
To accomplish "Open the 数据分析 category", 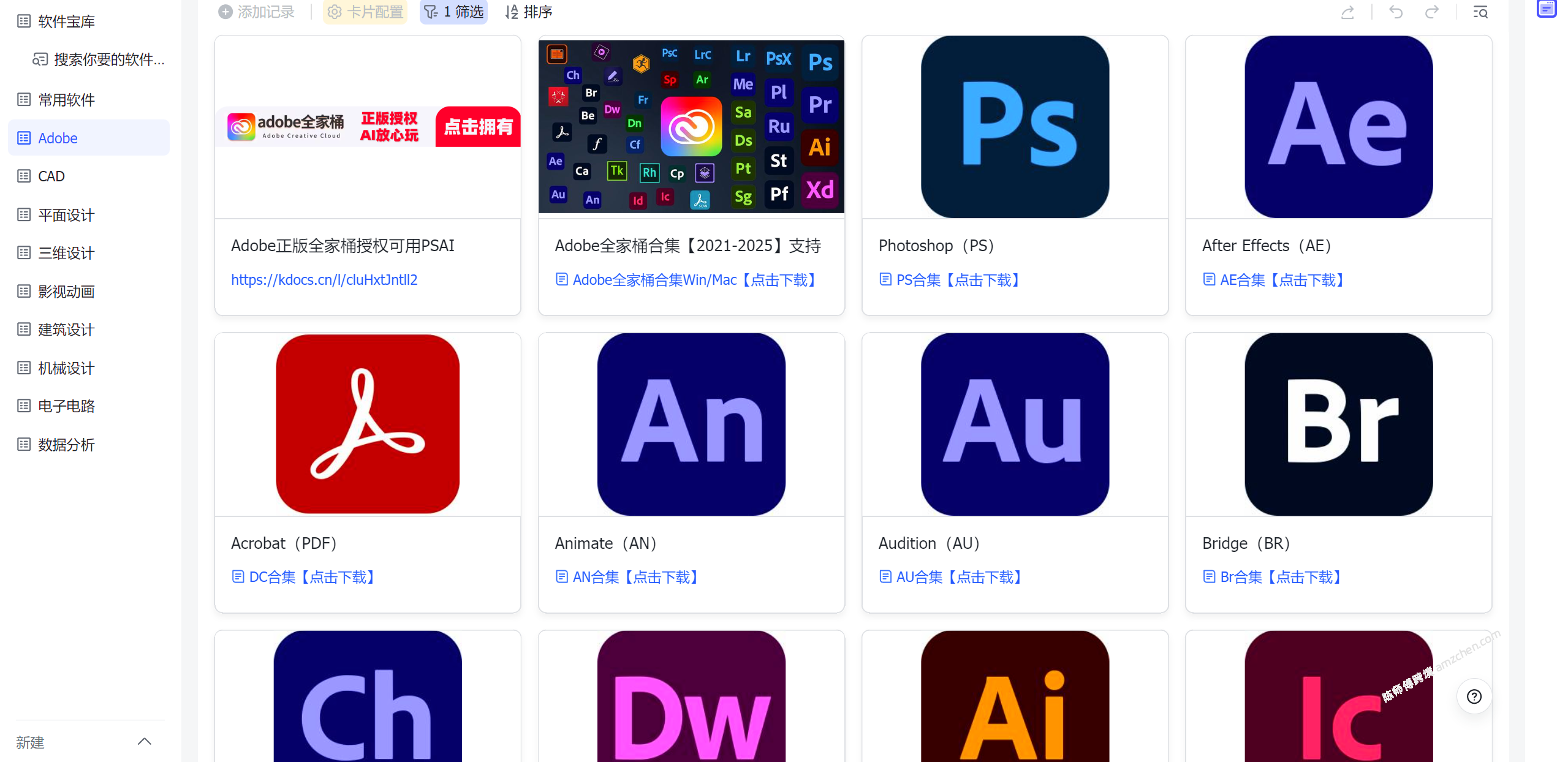I will 89,445.
